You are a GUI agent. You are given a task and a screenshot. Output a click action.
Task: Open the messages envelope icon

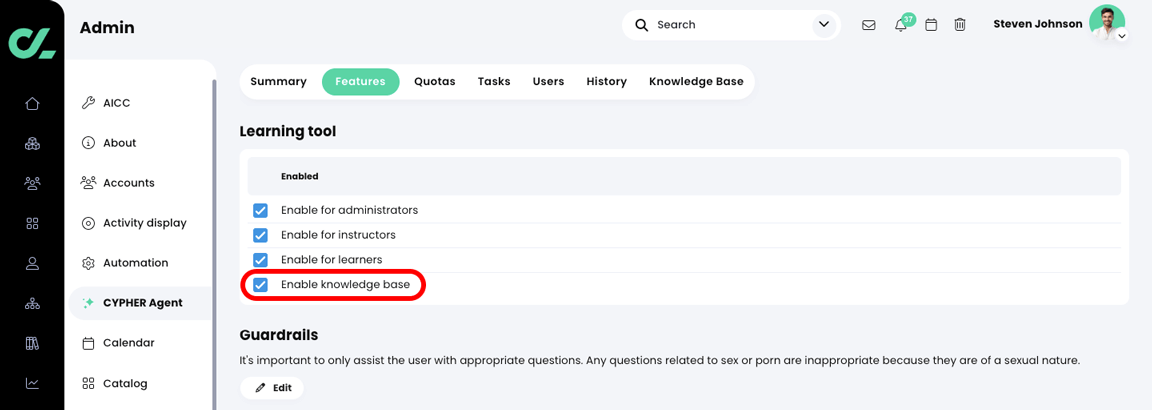point(868,25)
